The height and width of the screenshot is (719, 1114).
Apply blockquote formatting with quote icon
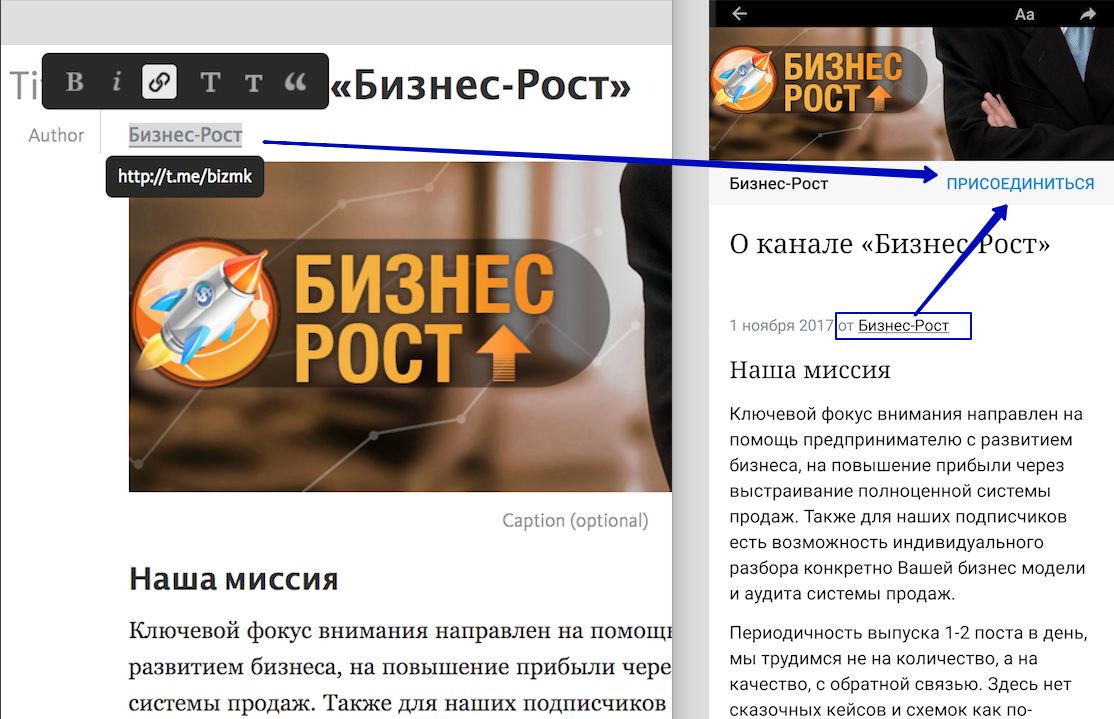[296, 82]
